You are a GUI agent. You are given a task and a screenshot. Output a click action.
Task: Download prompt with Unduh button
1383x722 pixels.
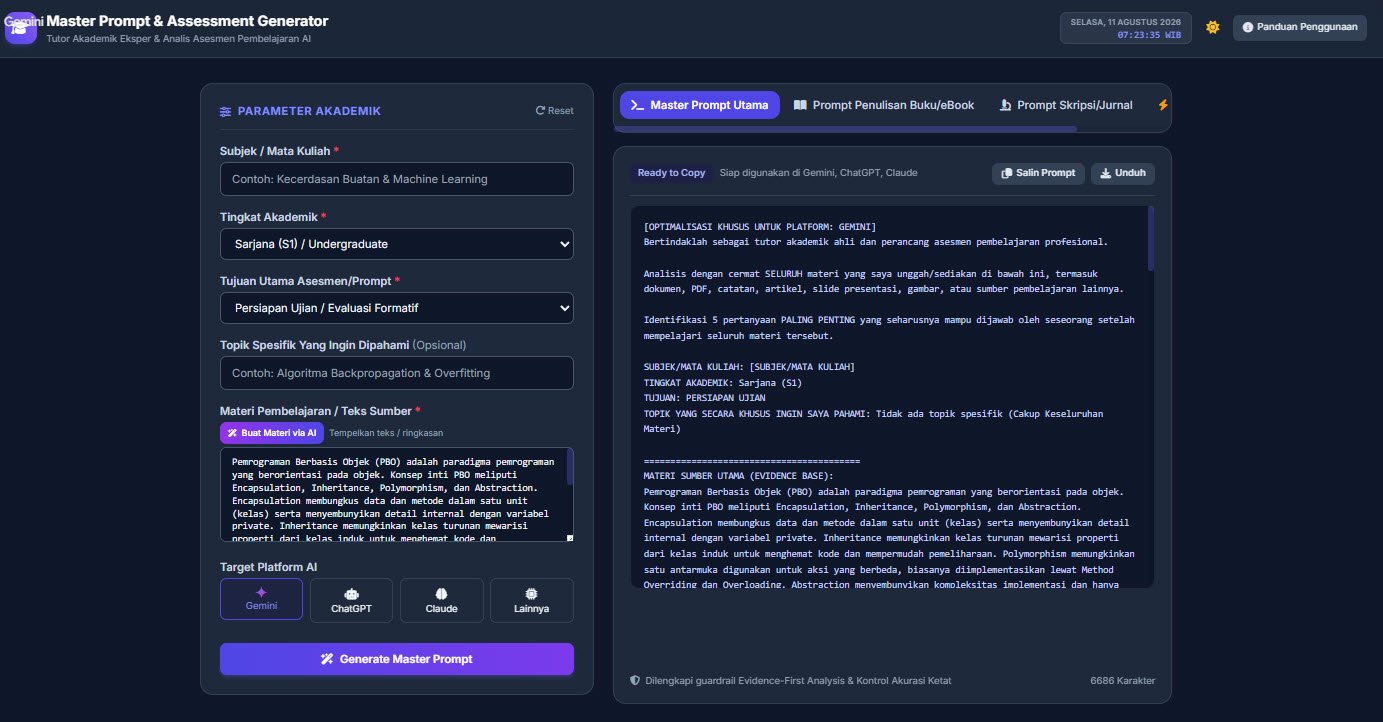(1122, 173)
